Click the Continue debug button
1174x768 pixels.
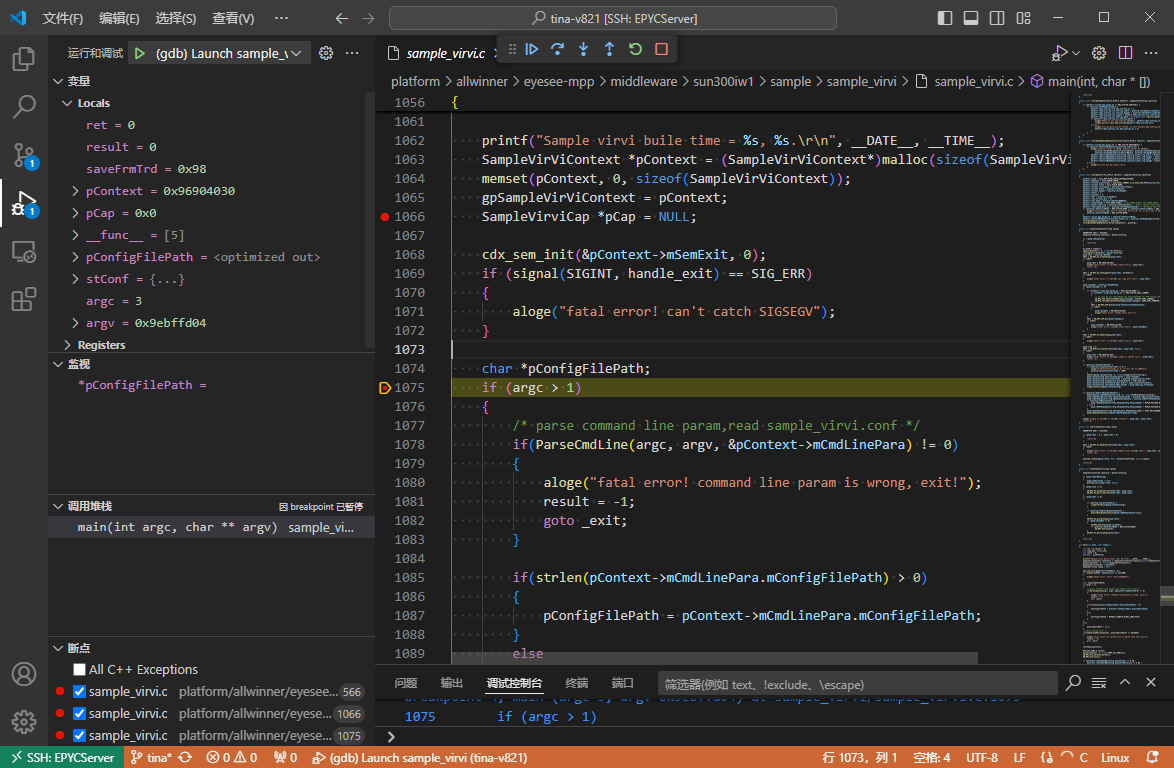click(x=532, y=49)
